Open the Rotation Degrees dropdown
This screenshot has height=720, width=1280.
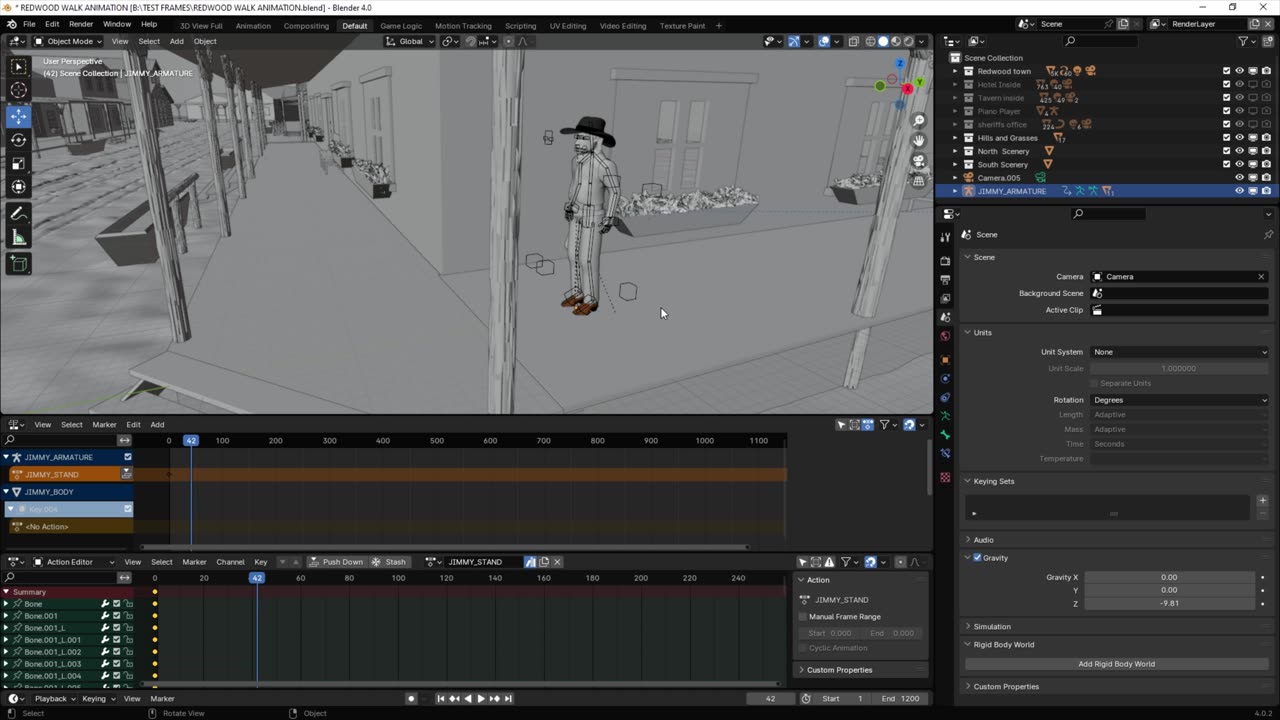tap(1180, 400)
